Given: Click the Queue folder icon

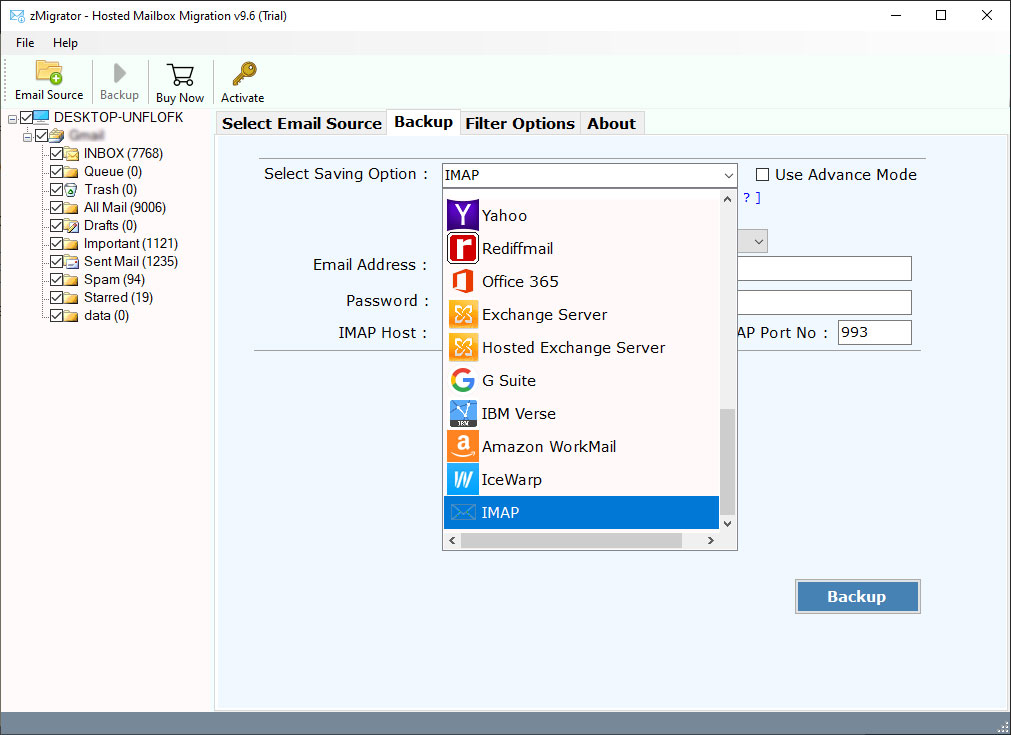Looking at the screenshot, I should (x=72, y=172).
